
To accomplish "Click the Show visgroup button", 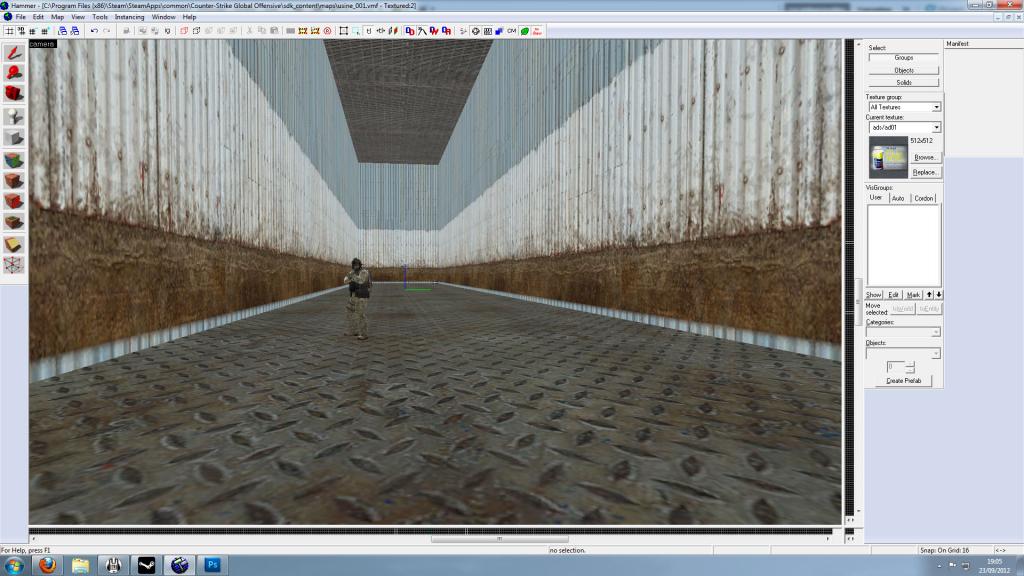I will pos(874,295).
